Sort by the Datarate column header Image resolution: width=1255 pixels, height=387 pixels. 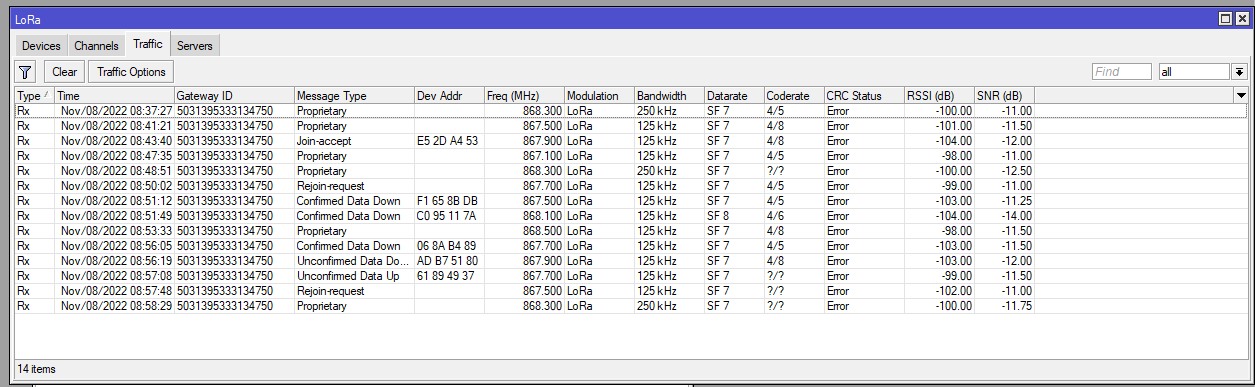coord(734,95)
